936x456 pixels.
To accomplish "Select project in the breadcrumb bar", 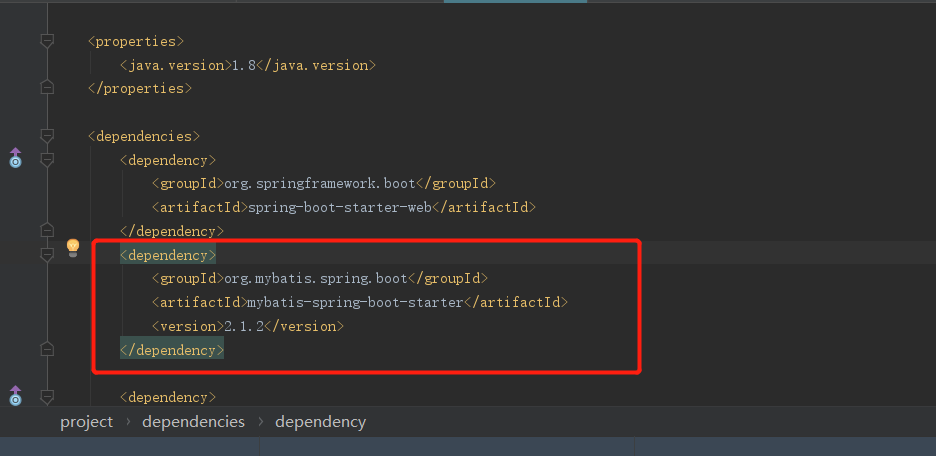I will pyautogui.click(x=87, y=422).
